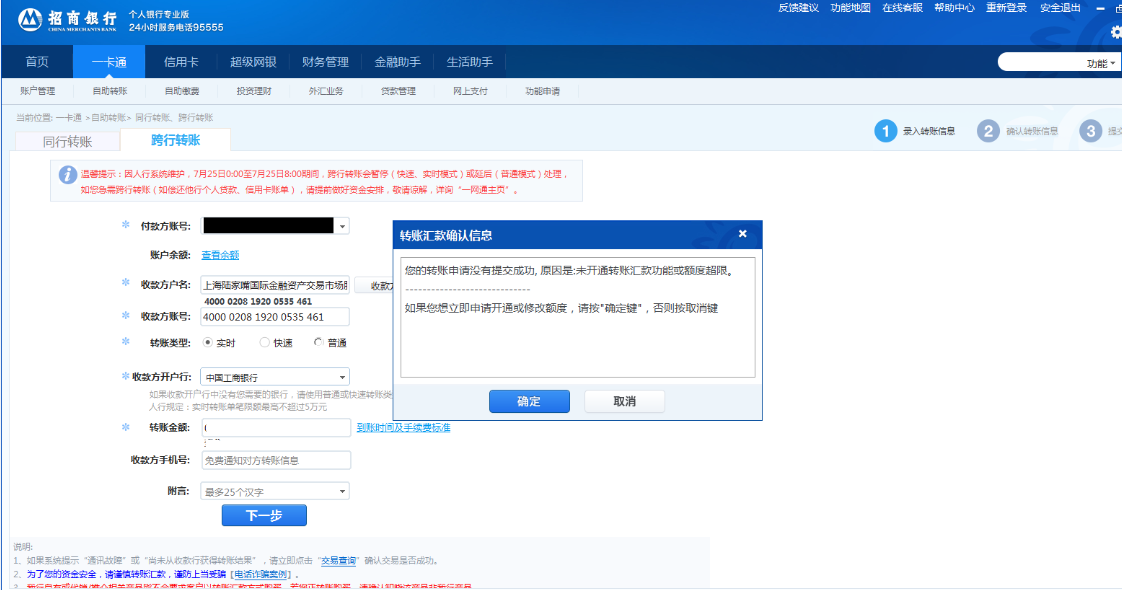Click the 查看余额 link
1122x590 pixels.
220,255
